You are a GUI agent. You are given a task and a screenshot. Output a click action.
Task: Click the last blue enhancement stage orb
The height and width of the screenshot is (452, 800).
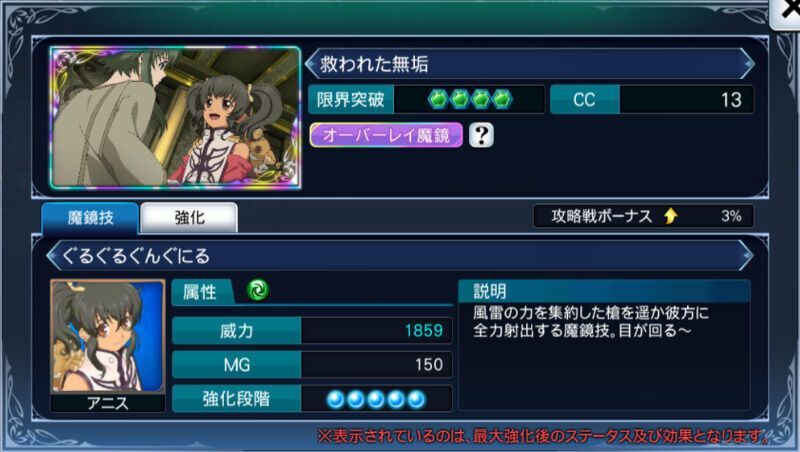416,399
